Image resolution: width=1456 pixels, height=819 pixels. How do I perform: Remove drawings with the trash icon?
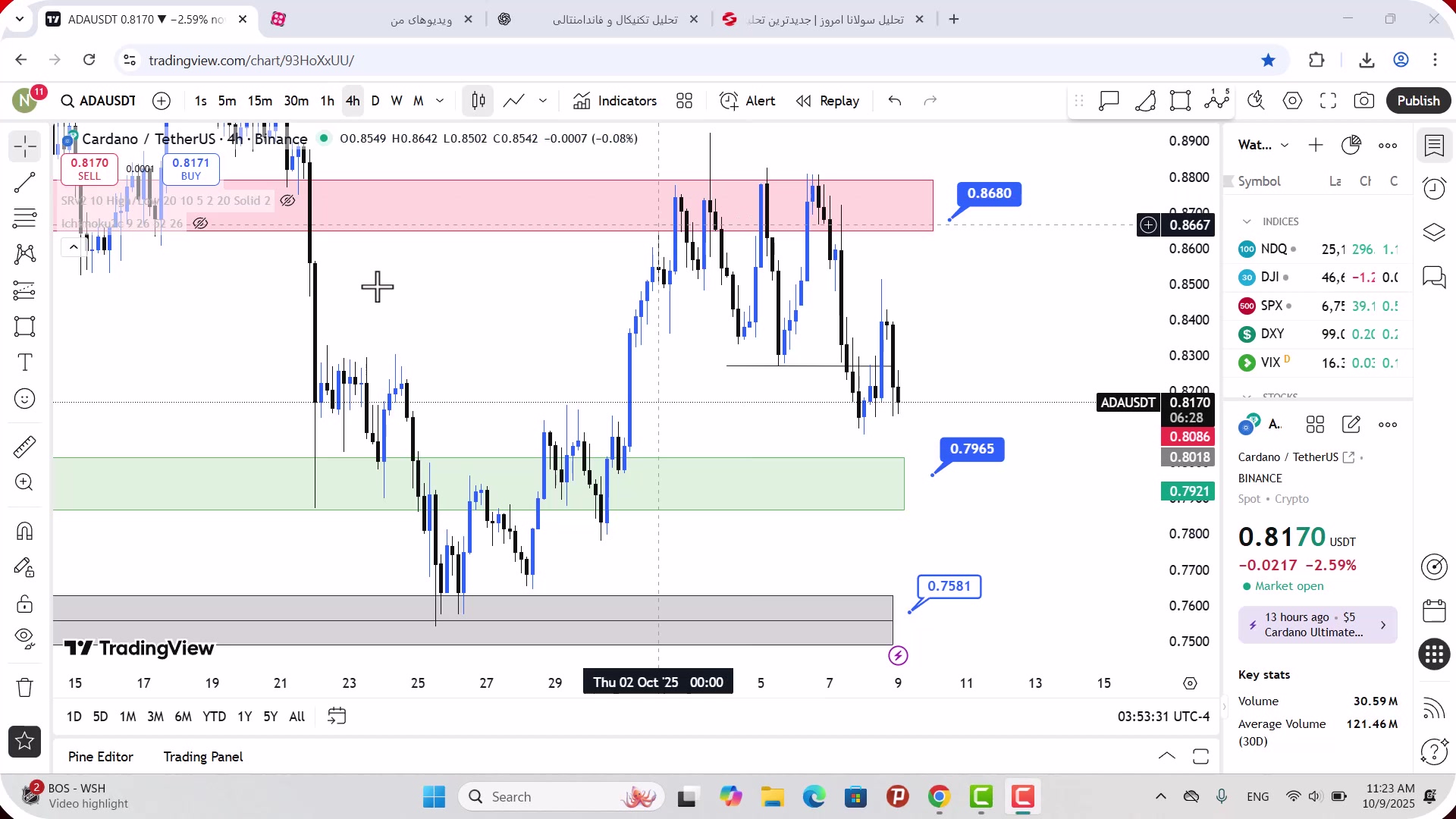click(25, 687)
